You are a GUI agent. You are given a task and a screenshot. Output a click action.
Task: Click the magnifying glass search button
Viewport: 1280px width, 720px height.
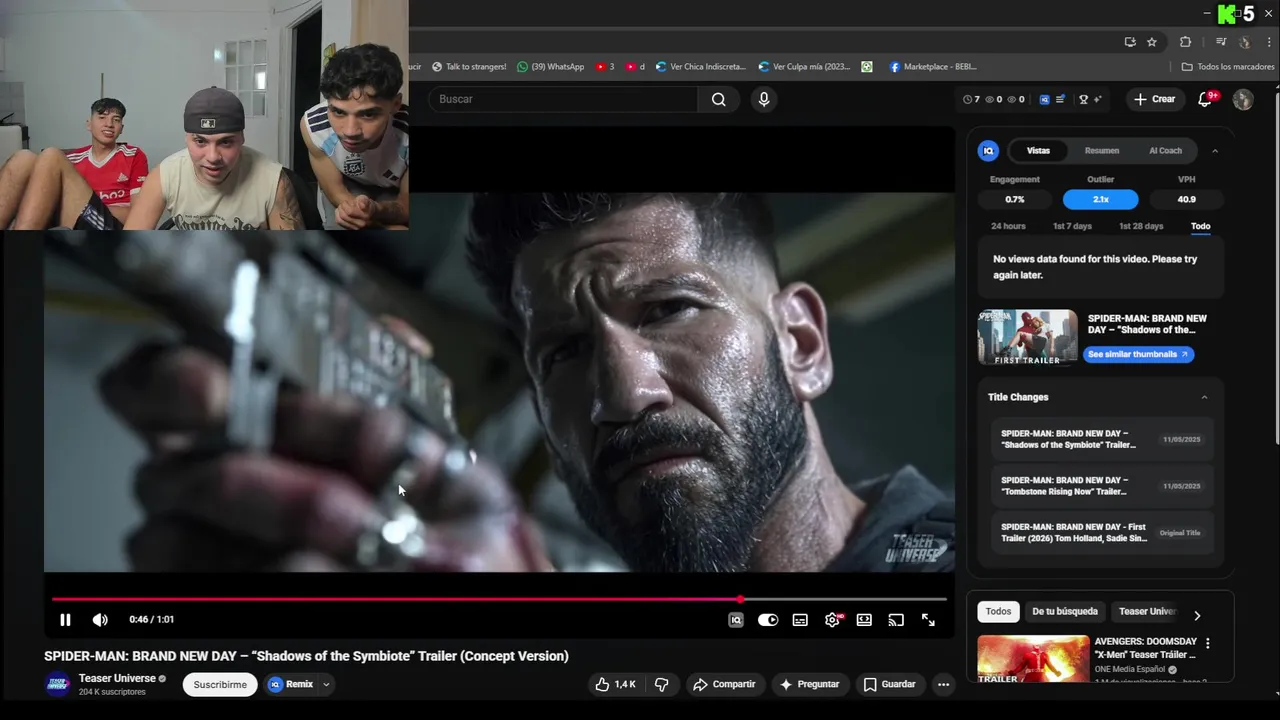(719, 99)
